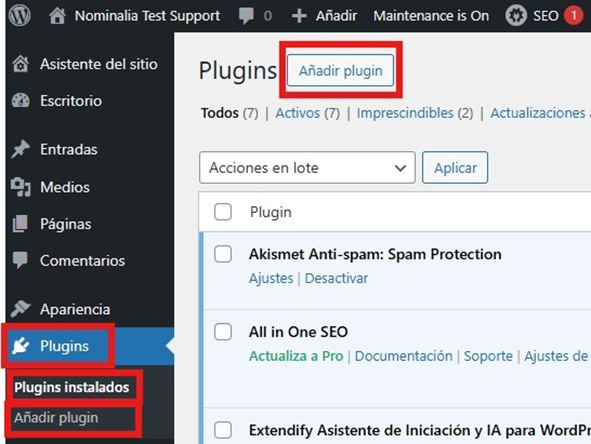
Task: Toggle the select-all Plugin header checkbox
Action: coord(223,212)
